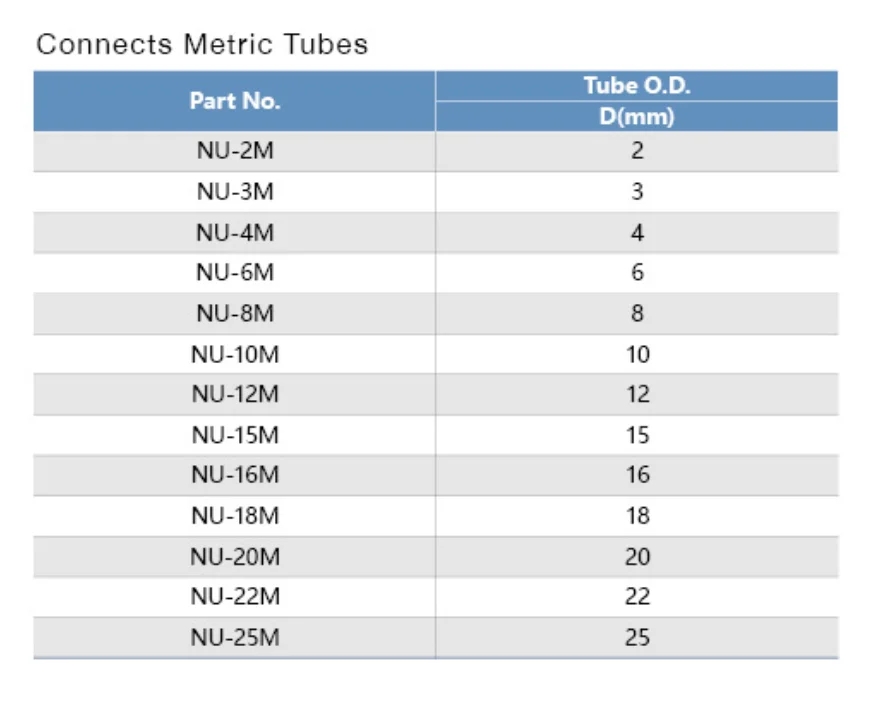Image resolution: width=896 pixels, height=704 pixels.
Task: Click the tube diameter value 6
Action: click(x=637, y=273)
